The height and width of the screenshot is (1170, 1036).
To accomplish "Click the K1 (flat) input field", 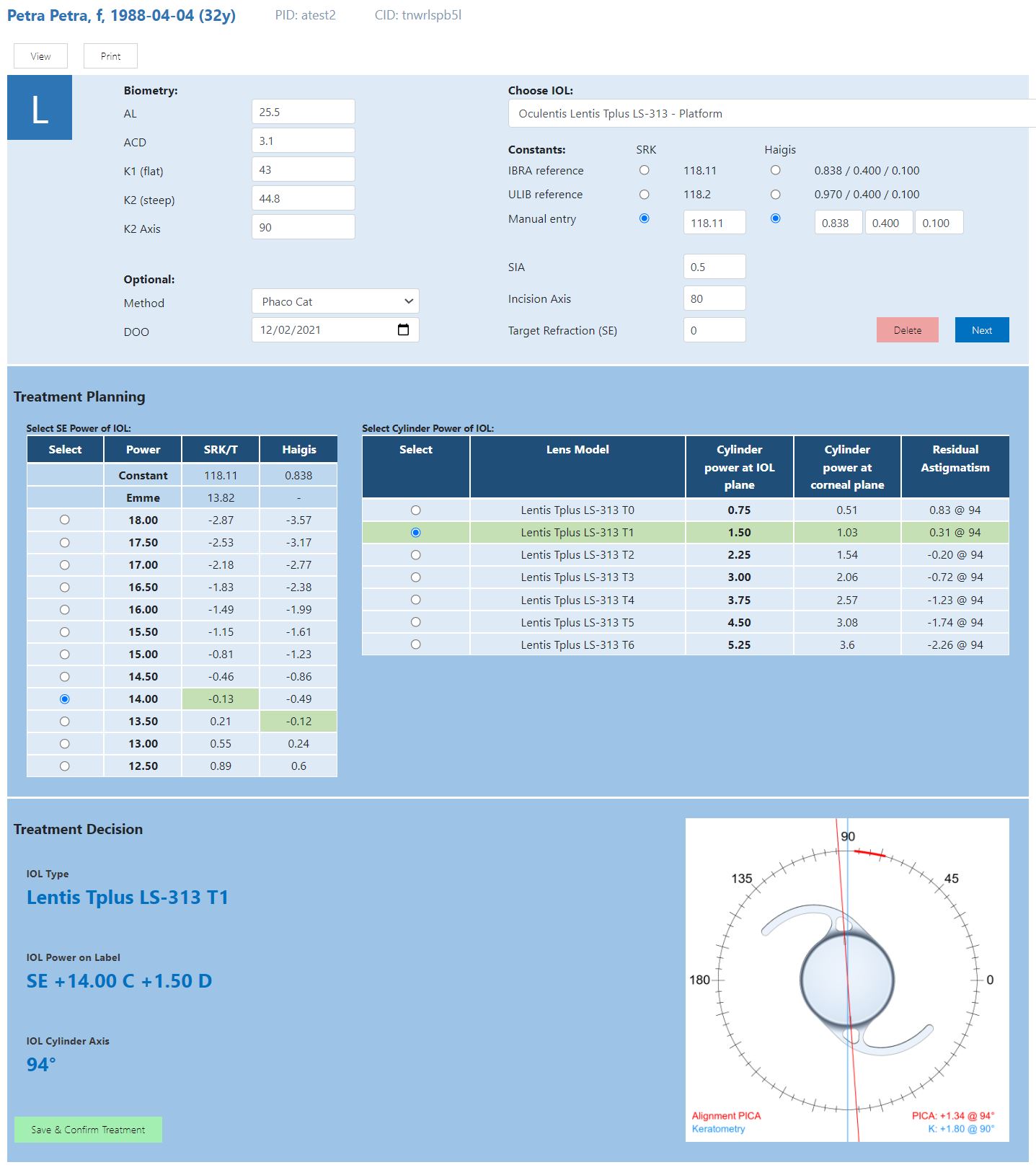I will pyautogui.click(x=304, y=169).
